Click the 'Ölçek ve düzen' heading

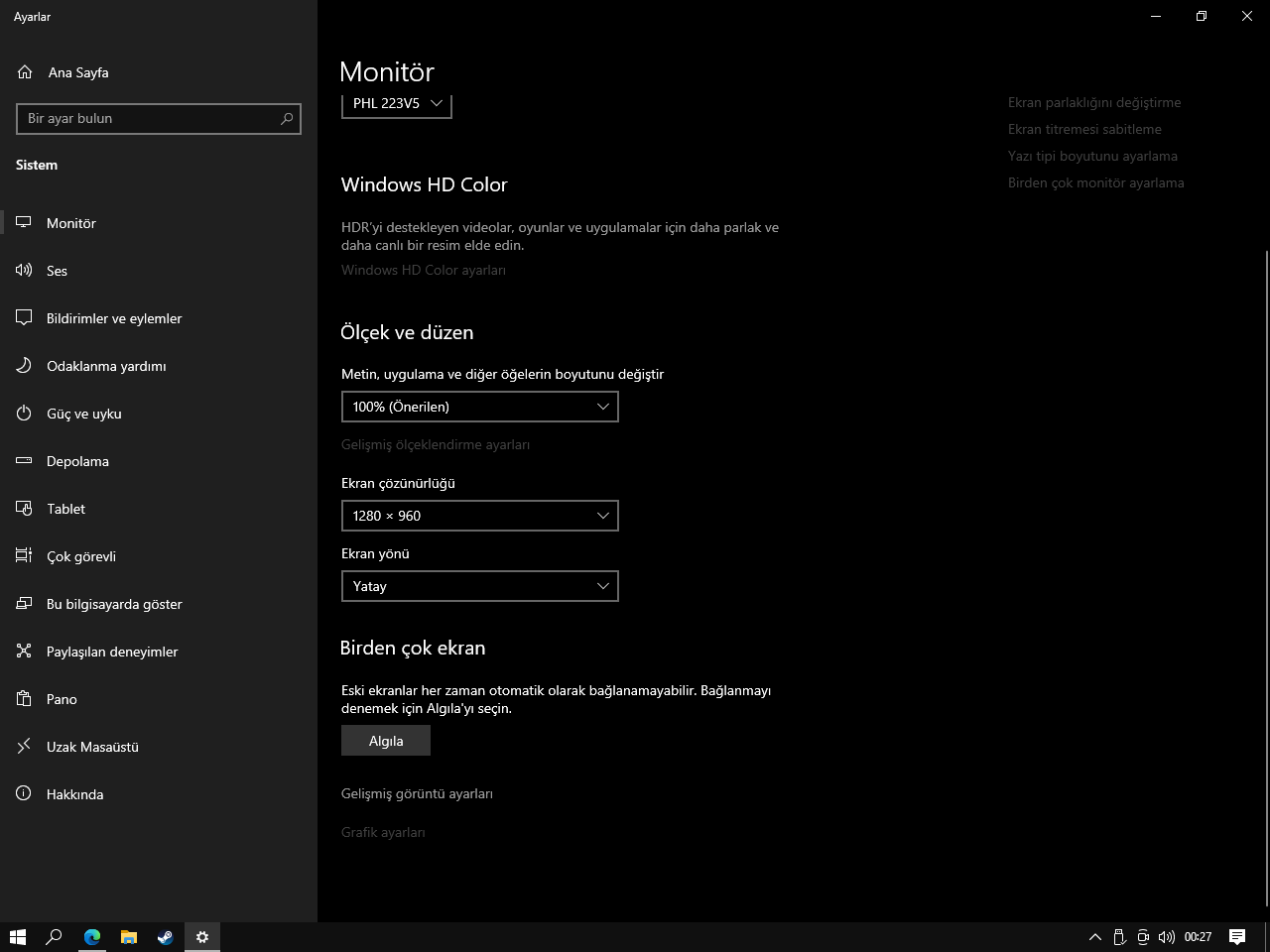coord(407,332)
